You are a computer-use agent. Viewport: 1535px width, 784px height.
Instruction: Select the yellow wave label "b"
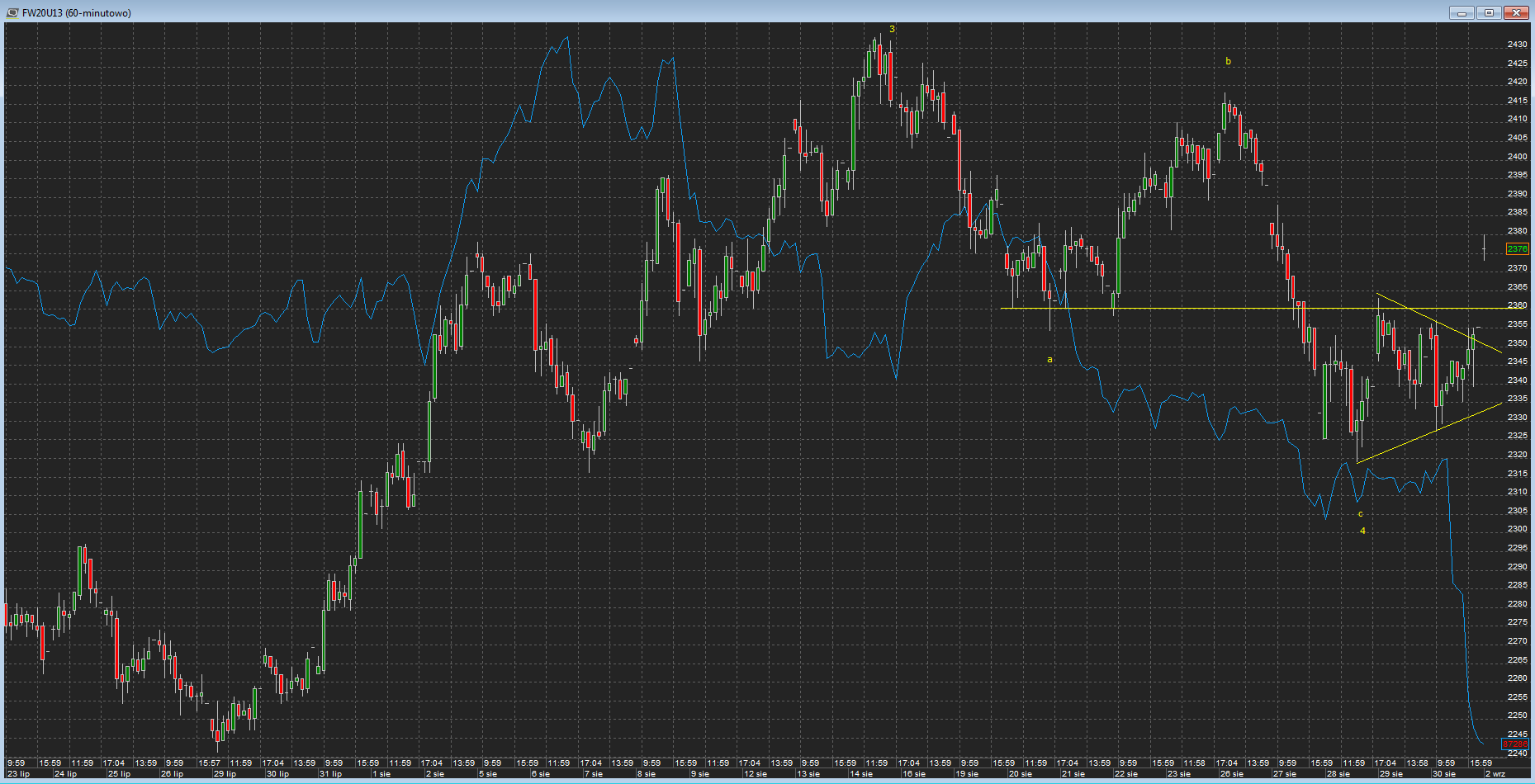tap(1228, 61)
